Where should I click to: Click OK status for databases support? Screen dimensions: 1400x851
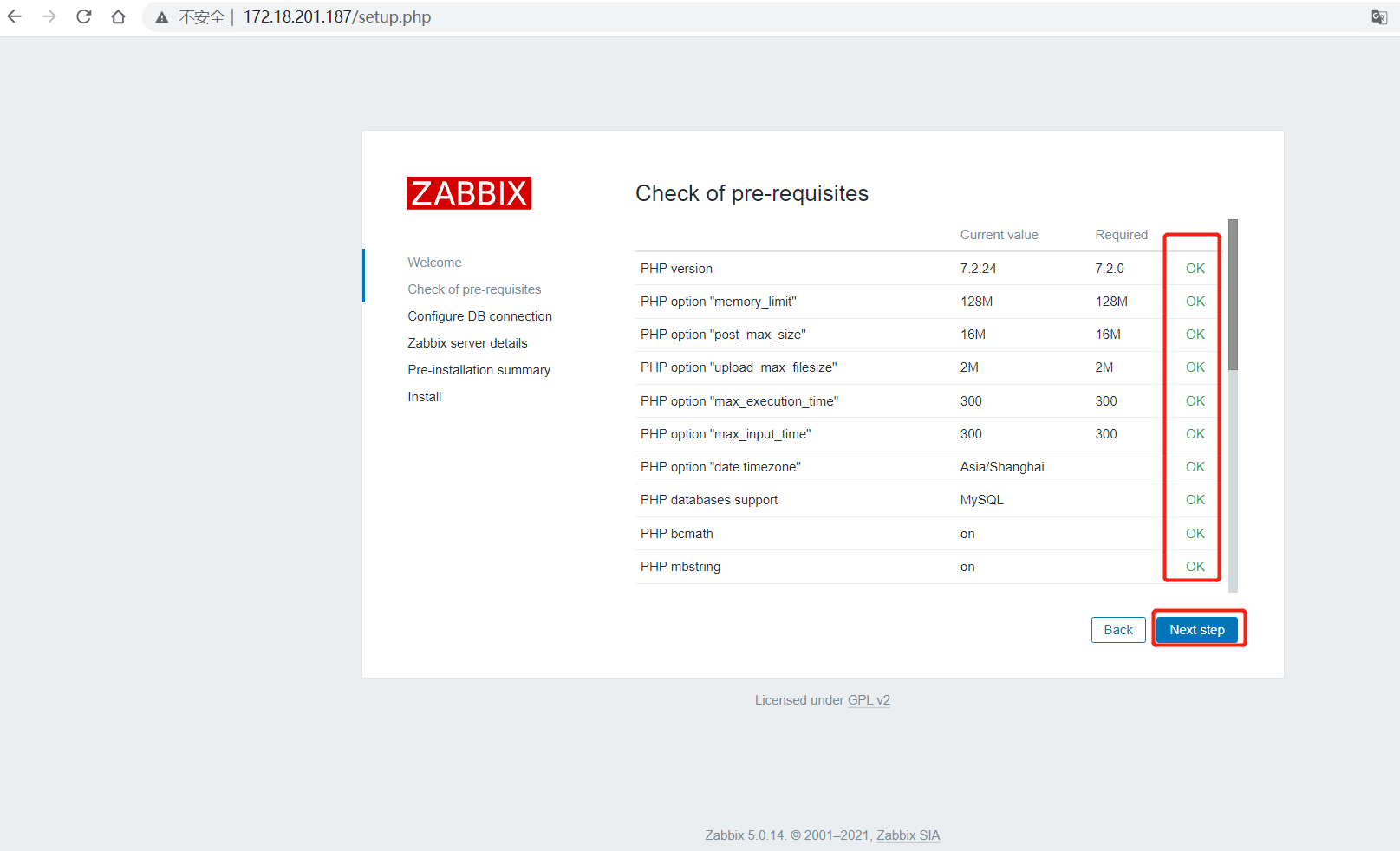(1195, 500)
